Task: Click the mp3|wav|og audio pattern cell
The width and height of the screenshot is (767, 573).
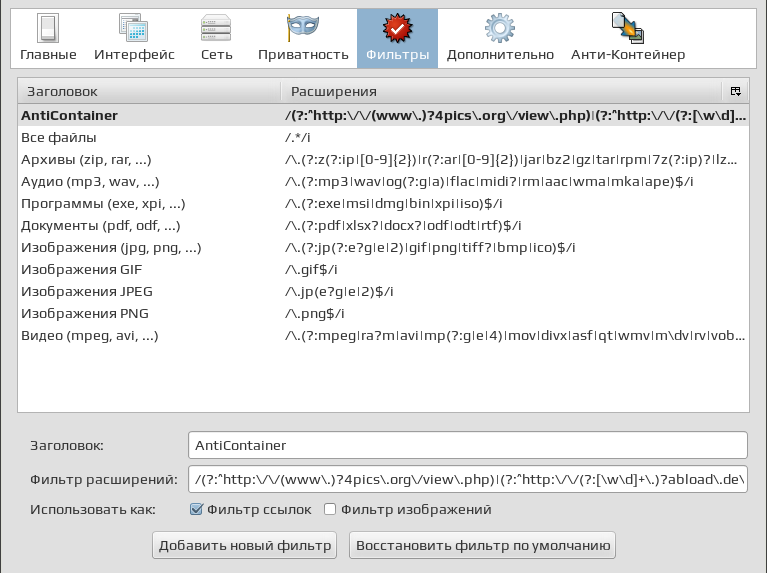Action: click(x=489, y=182)
